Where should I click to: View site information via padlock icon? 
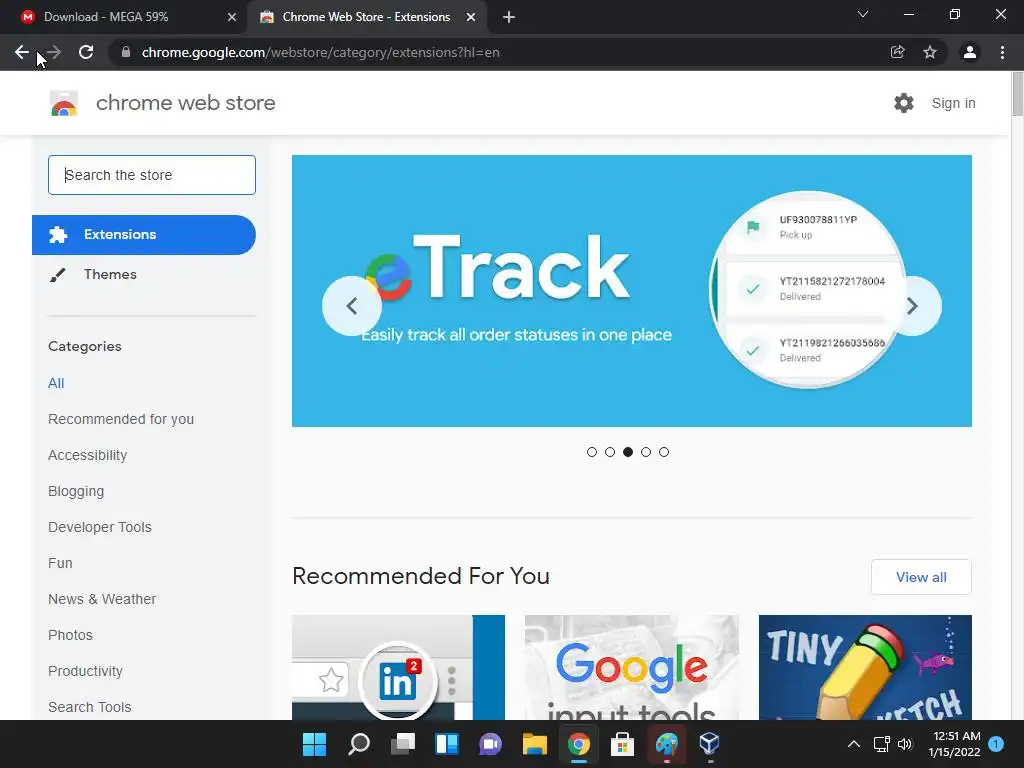pos(126,52)
